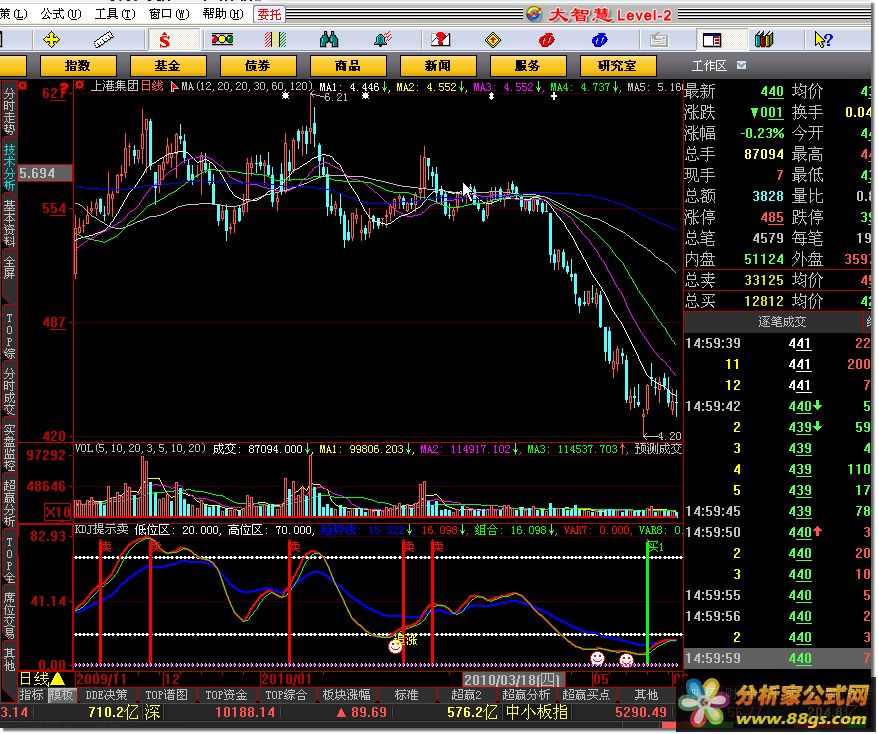
Task: Switch to the DDE决策 indicator tab
Action: tap(108, 695)
